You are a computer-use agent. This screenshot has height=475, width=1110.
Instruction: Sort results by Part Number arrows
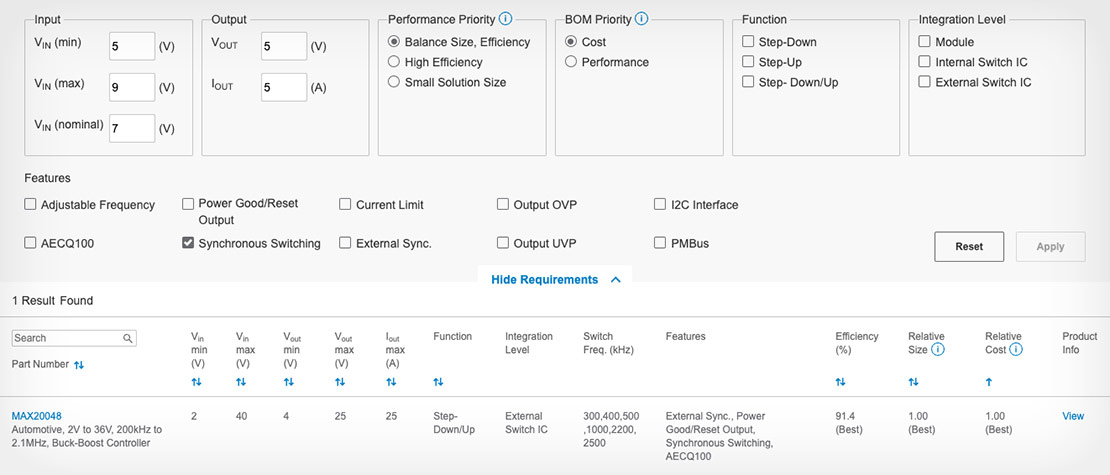tap(79, 365)
